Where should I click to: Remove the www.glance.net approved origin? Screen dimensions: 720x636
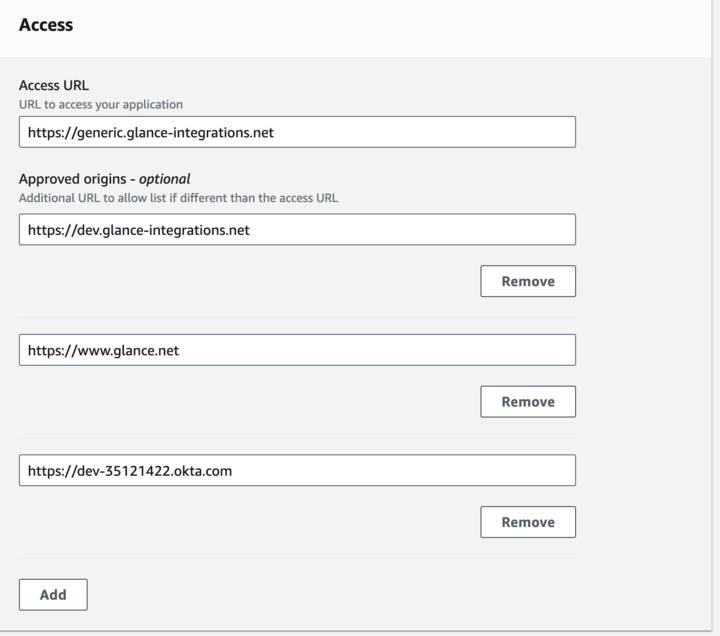point(527,401)
